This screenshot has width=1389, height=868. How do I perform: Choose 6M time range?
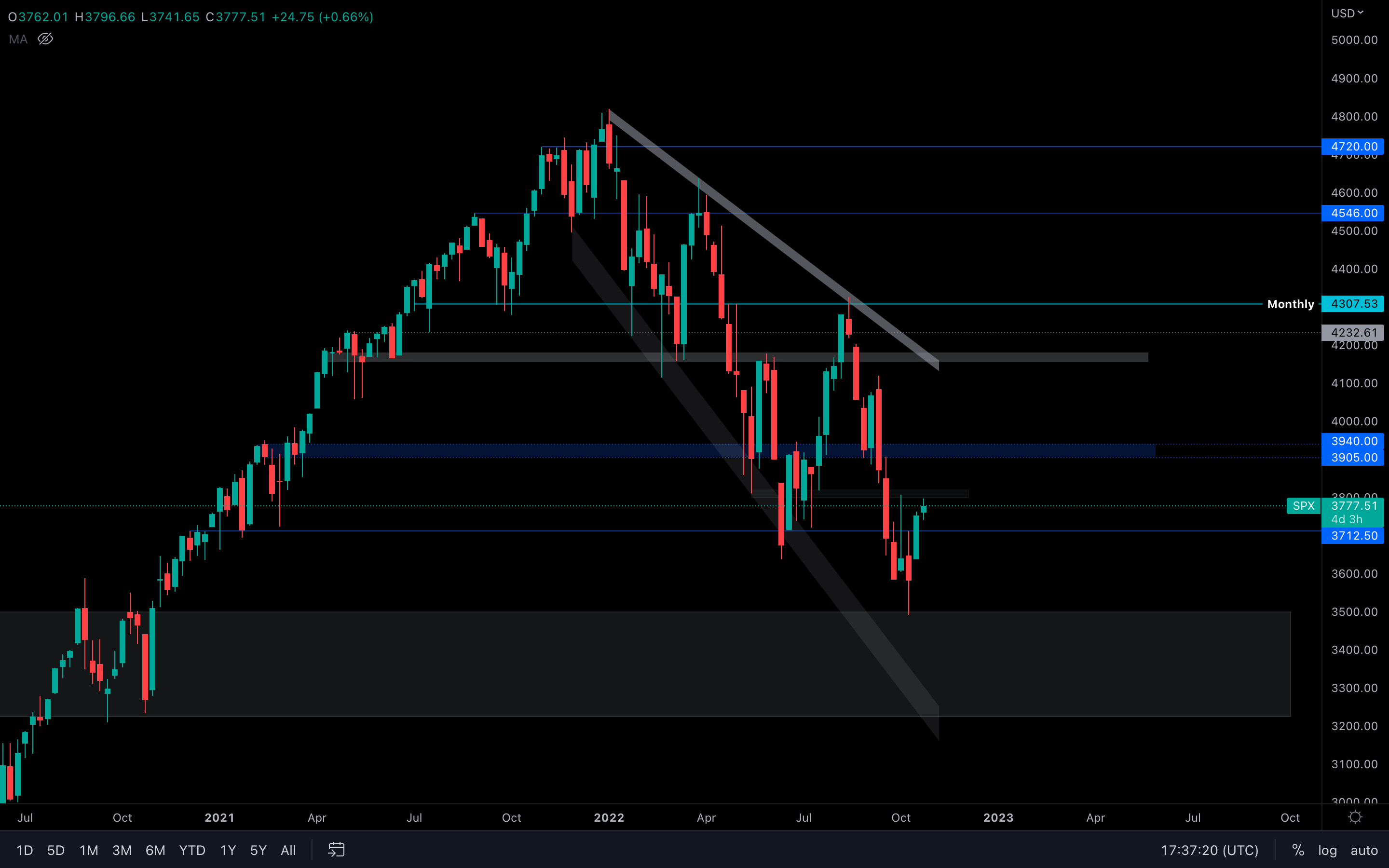coord(156,850)
